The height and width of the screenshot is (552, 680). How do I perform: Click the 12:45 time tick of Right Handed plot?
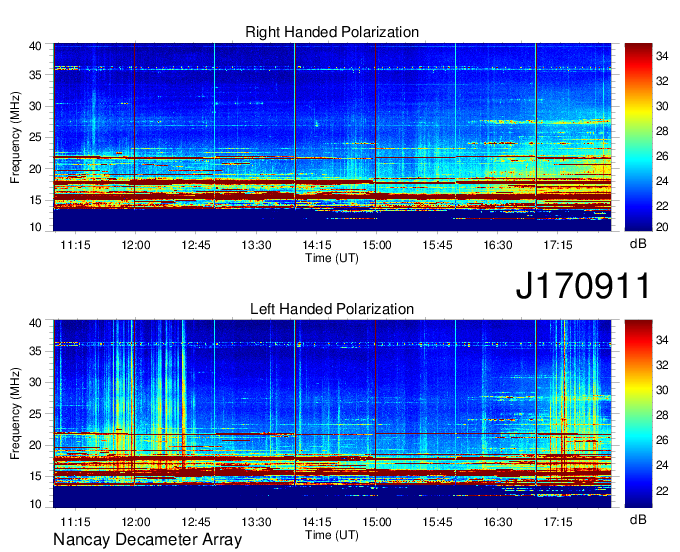196,245
